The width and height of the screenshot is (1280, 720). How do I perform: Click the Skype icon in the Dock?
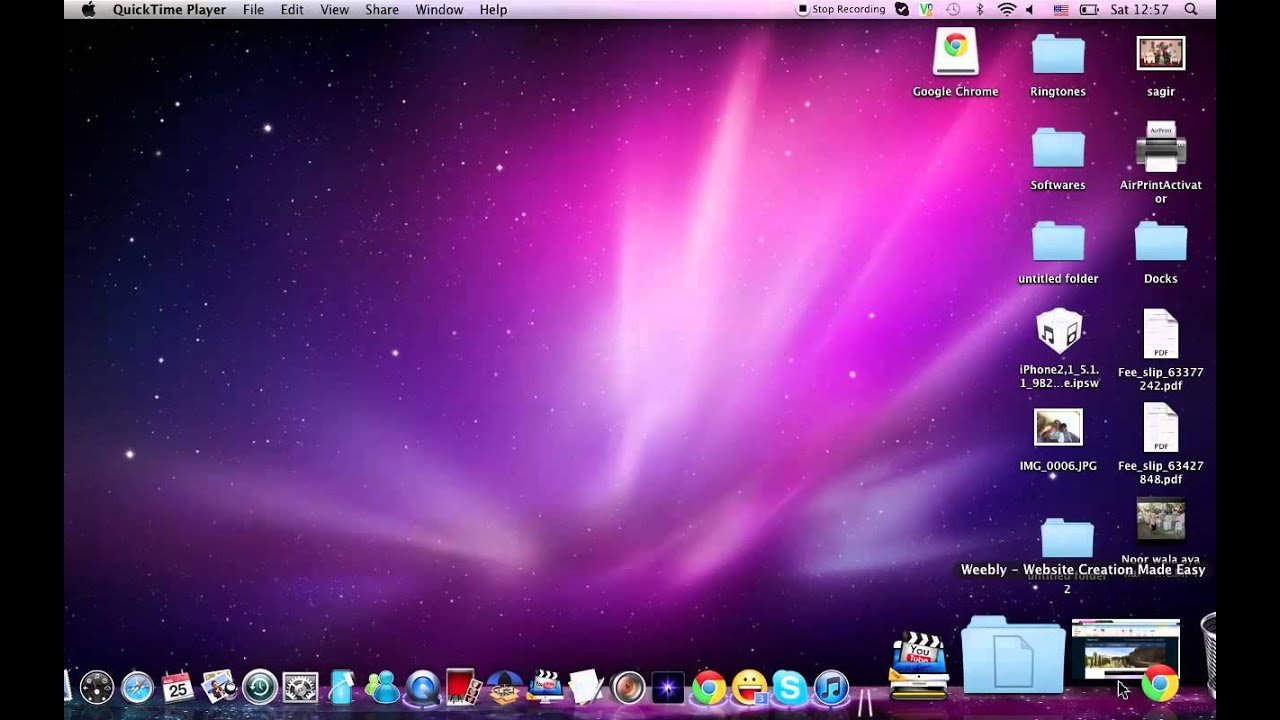tap(789, 687)
